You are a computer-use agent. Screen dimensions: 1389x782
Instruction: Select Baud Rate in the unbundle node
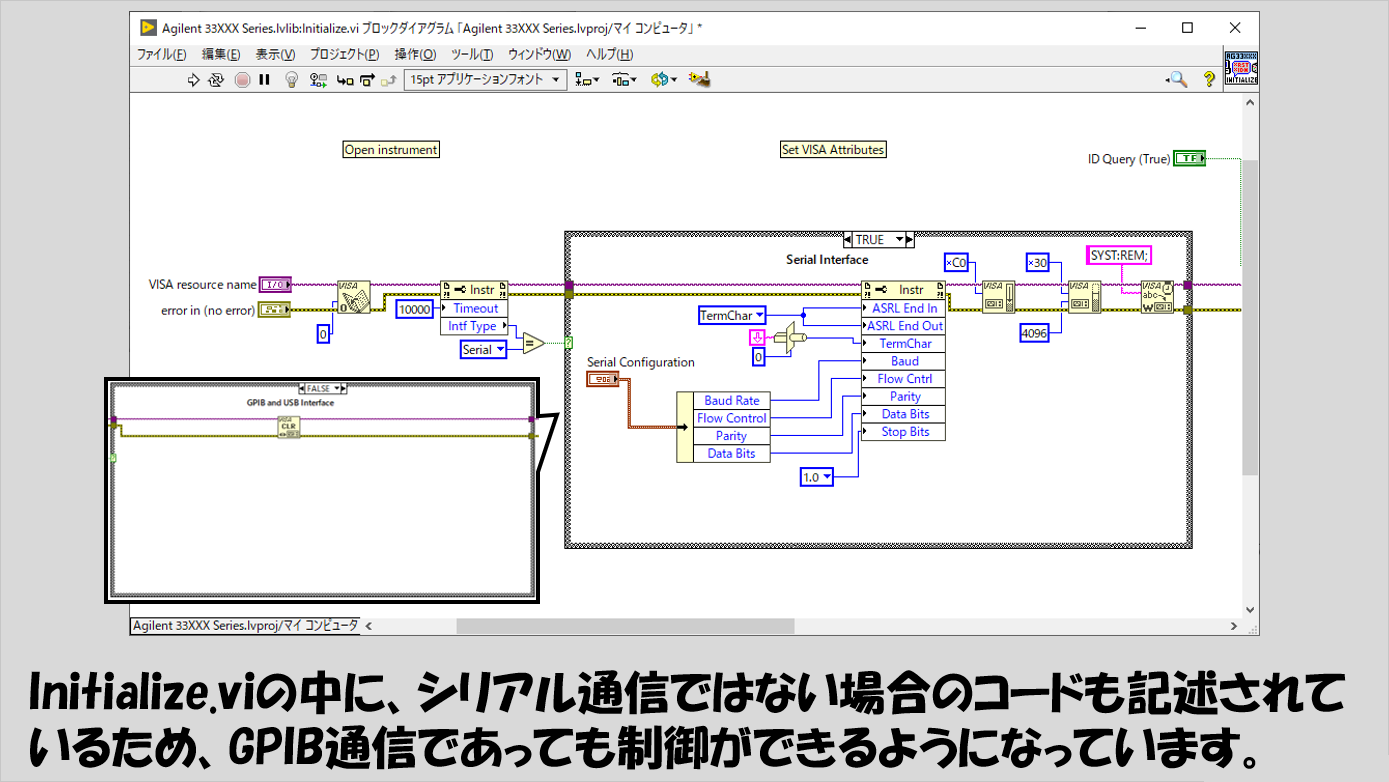coord(732,400)
